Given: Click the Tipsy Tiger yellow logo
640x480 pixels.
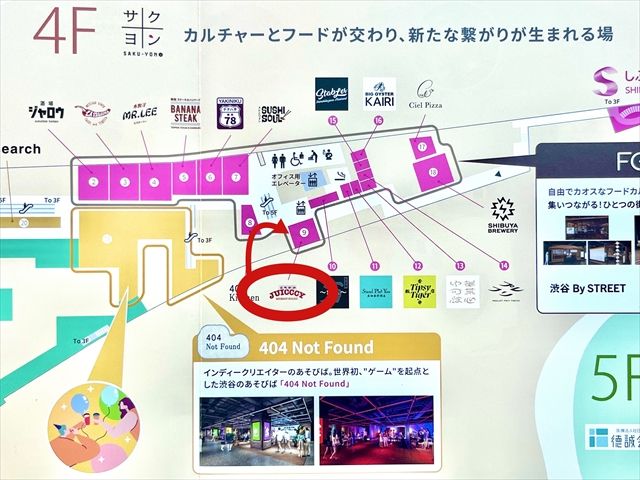Looking at the screenshot, I should click(x=420, y=290).
